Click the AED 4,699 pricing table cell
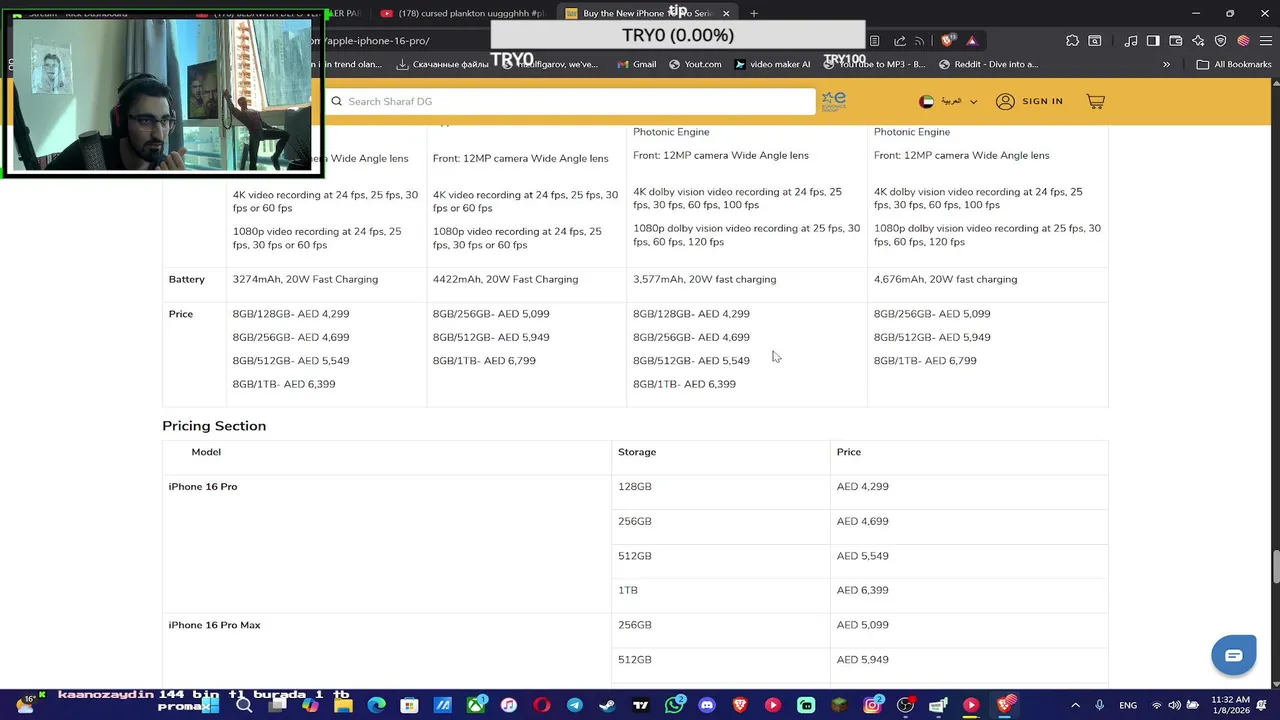1280x720 pixels. pos(862,521)
